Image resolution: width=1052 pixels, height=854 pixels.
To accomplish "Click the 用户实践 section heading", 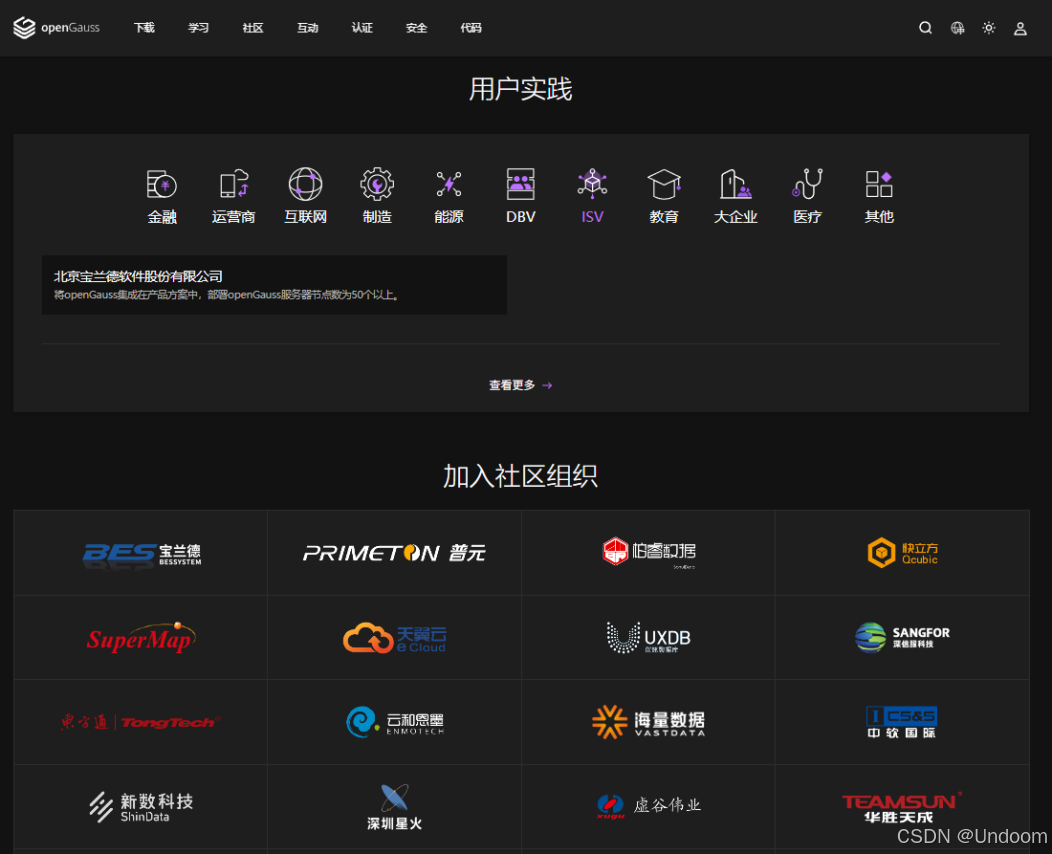I will 521,89.
